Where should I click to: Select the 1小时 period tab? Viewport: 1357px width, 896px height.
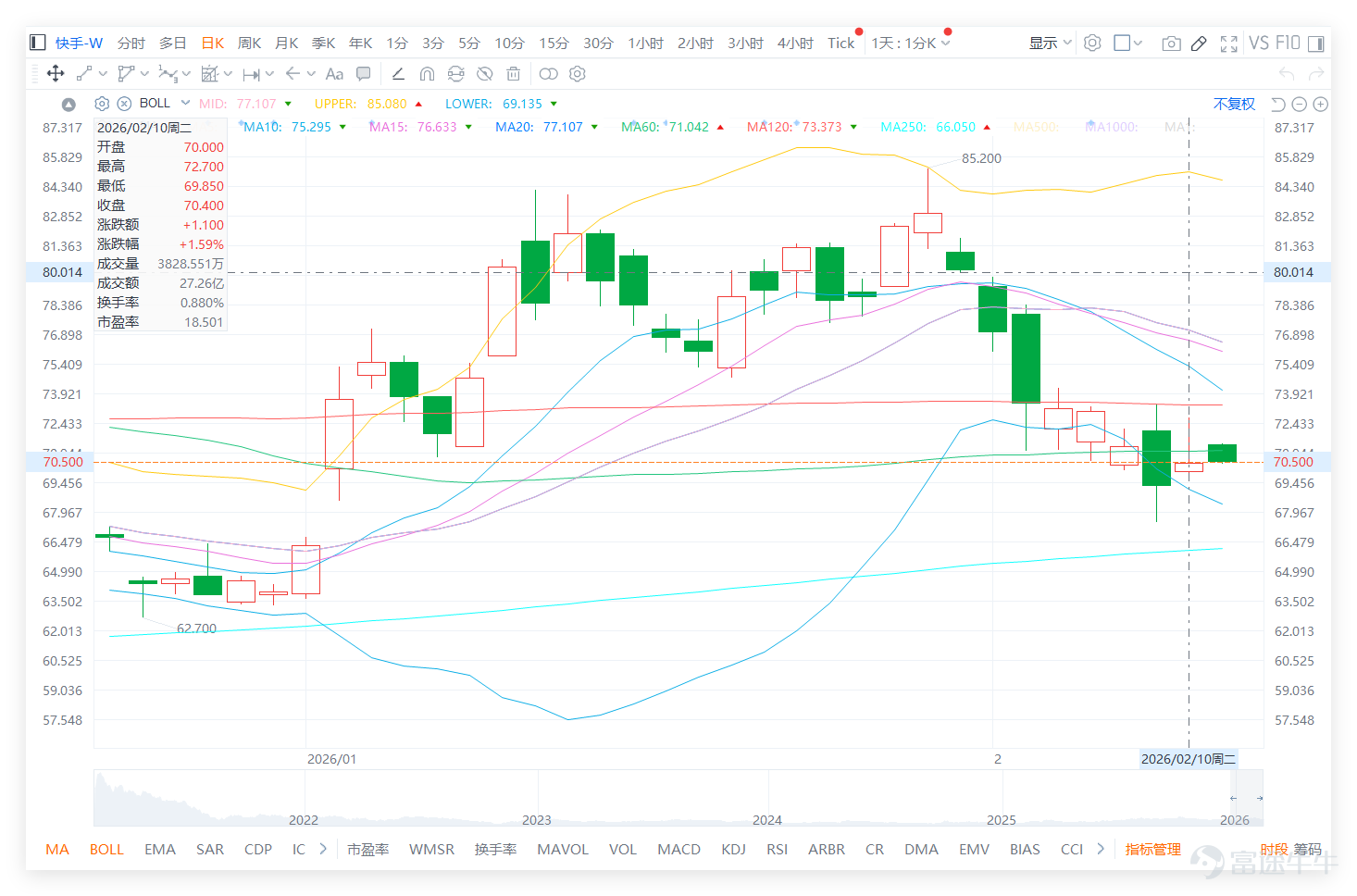click(646, 44)
